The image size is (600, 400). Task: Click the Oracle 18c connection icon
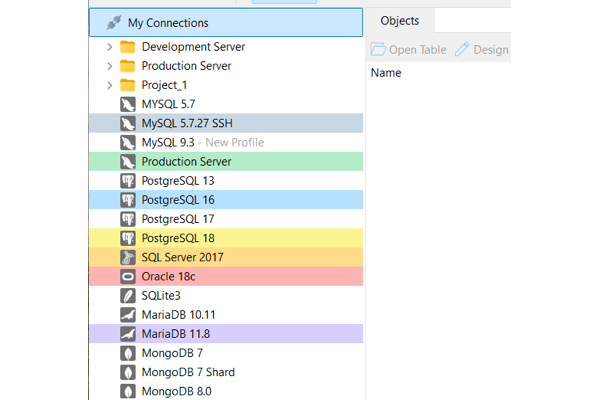[128, 276]
